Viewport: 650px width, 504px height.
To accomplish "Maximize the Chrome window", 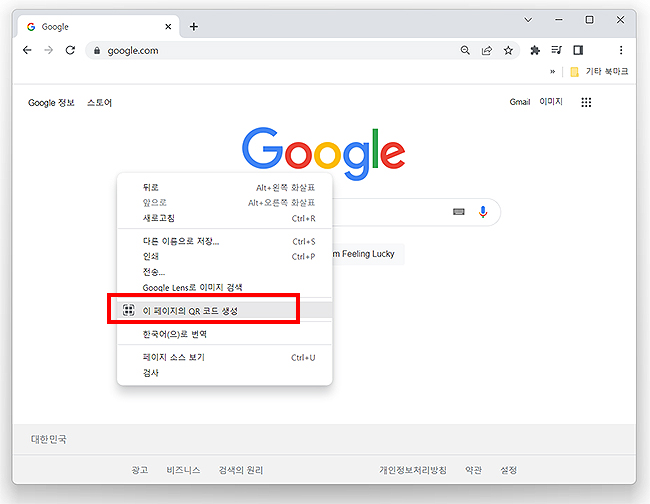I will (x=589, y=19).
